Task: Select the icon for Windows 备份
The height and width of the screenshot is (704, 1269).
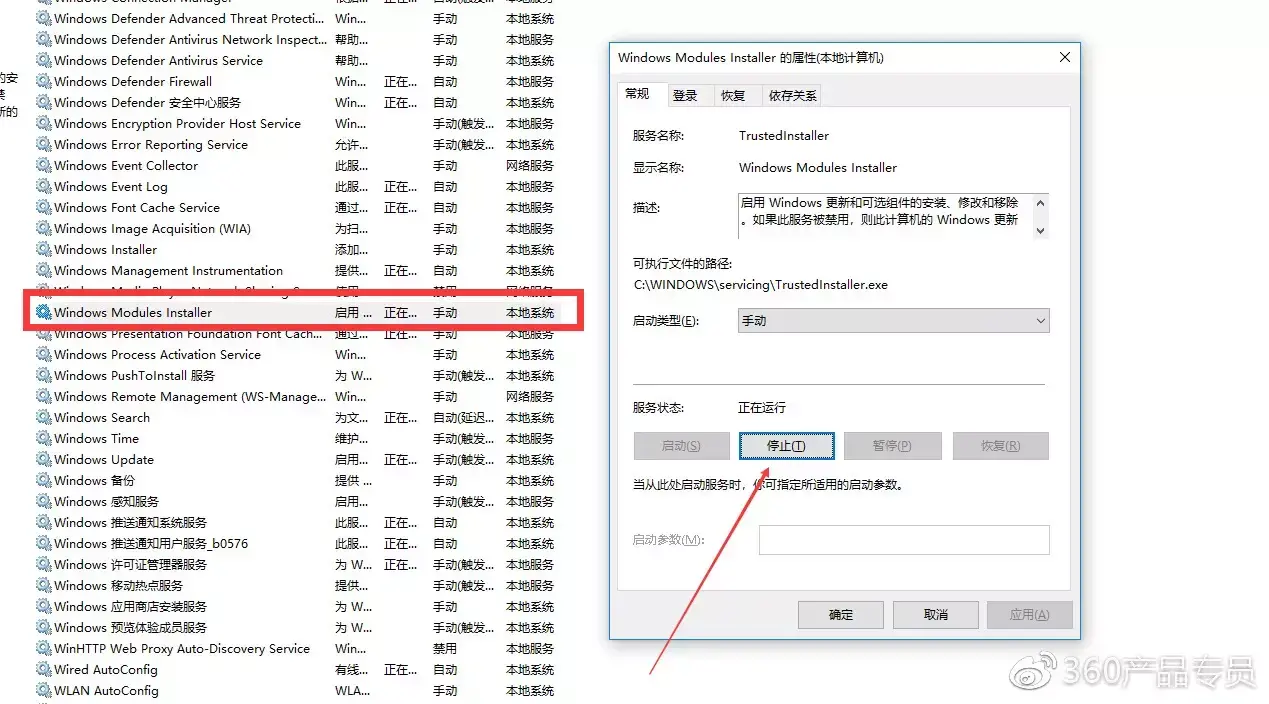Action: coord(44,481)
